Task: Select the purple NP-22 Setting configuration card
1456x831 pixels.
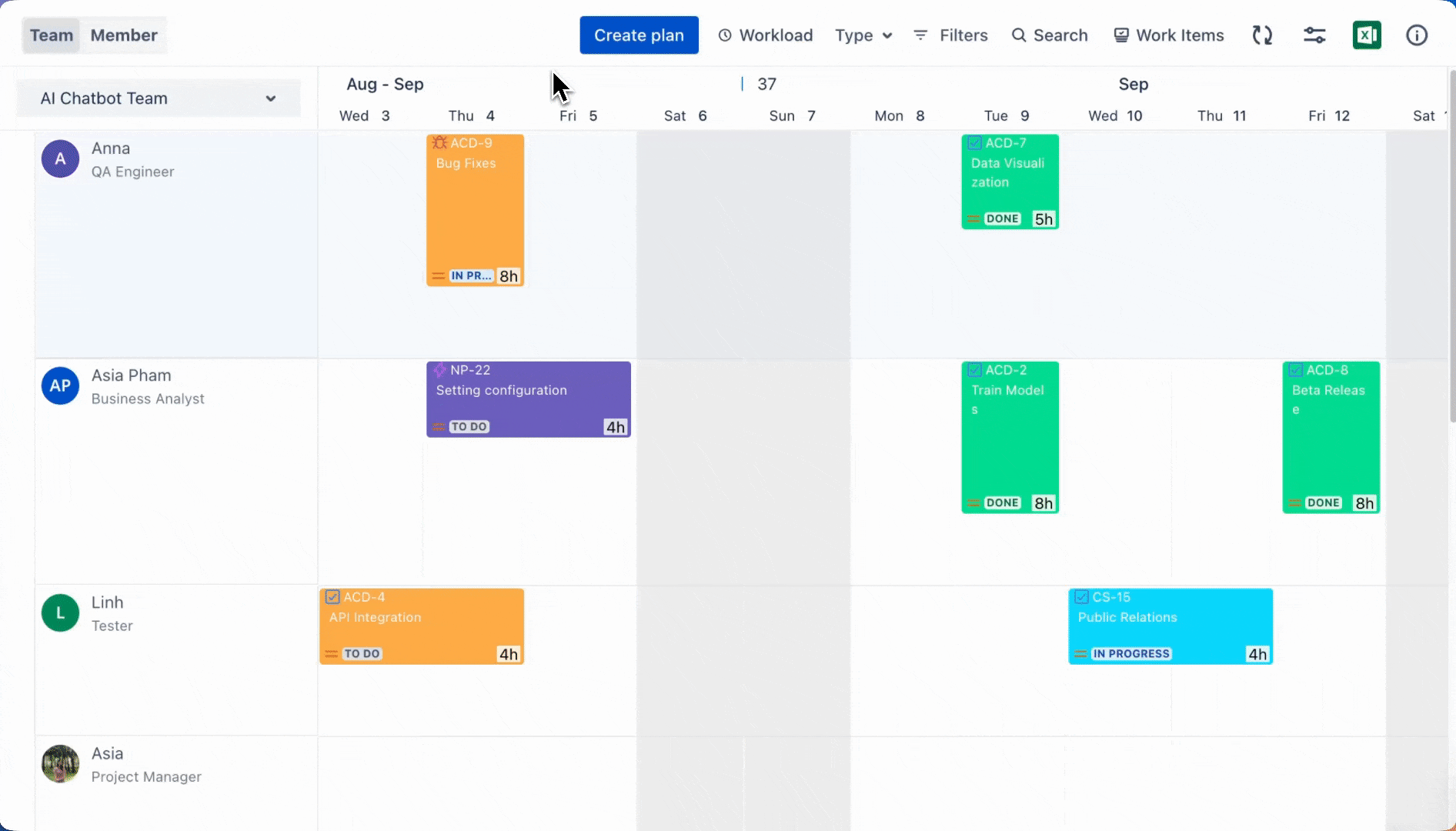Action: click(x=529, y=400)
